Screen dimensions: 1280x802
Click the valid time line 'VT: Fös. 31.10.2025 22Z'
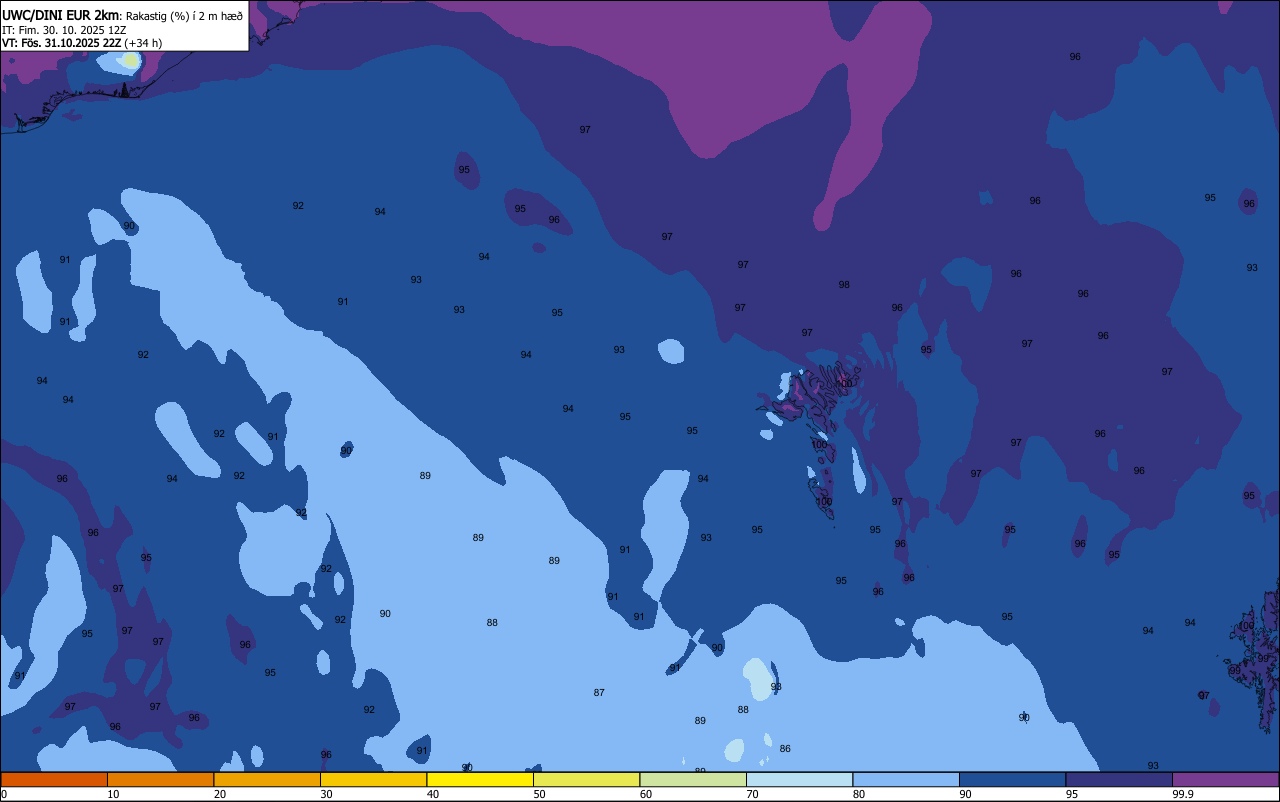(x=61, y=43)
